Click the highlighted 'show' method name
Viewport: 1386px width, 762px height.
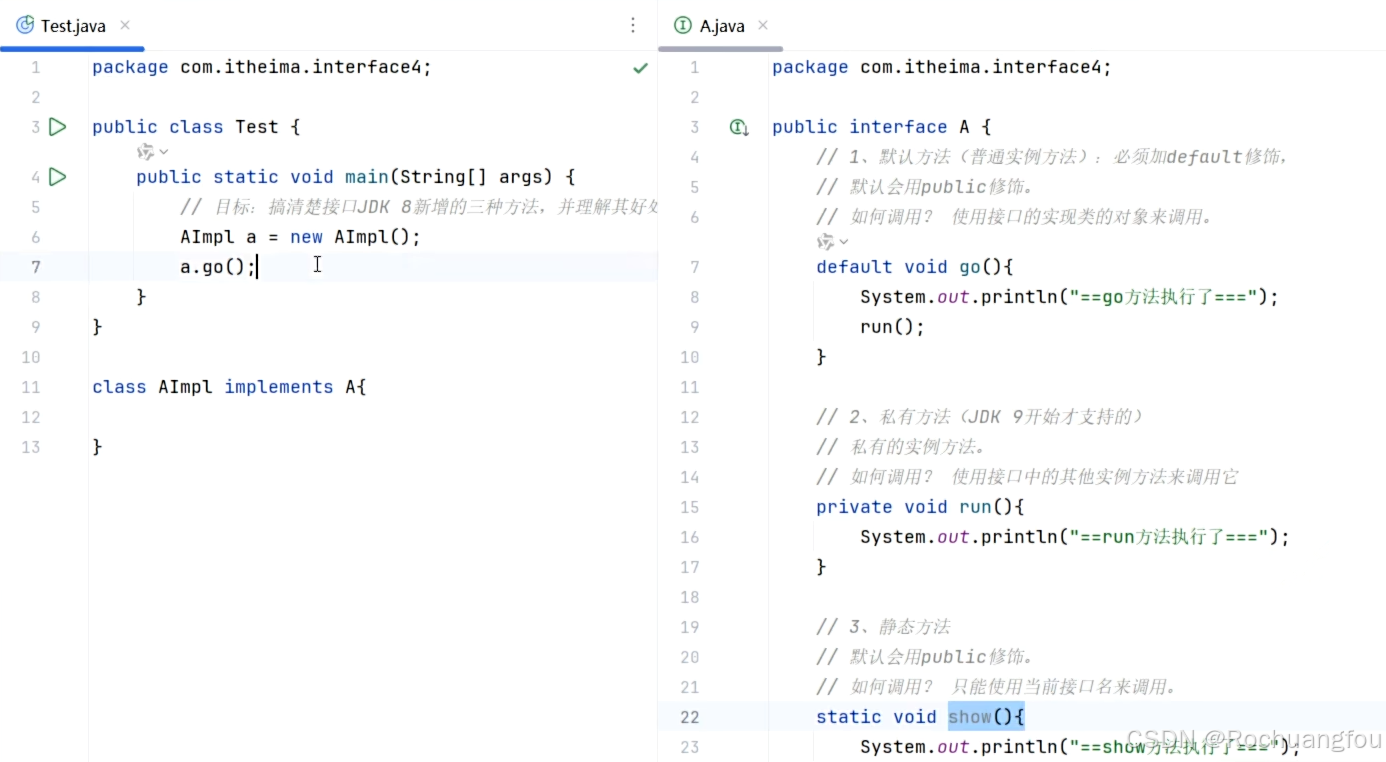click(x=970, y=717)
